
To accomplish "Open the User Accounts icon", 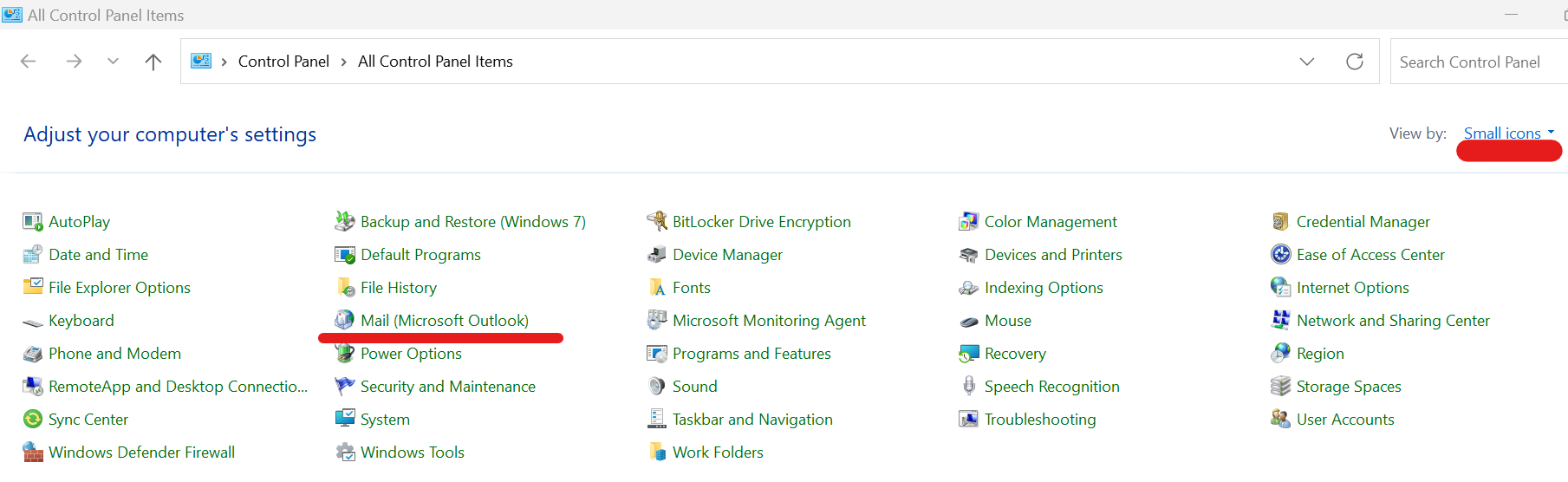I will click(1281, 420).
